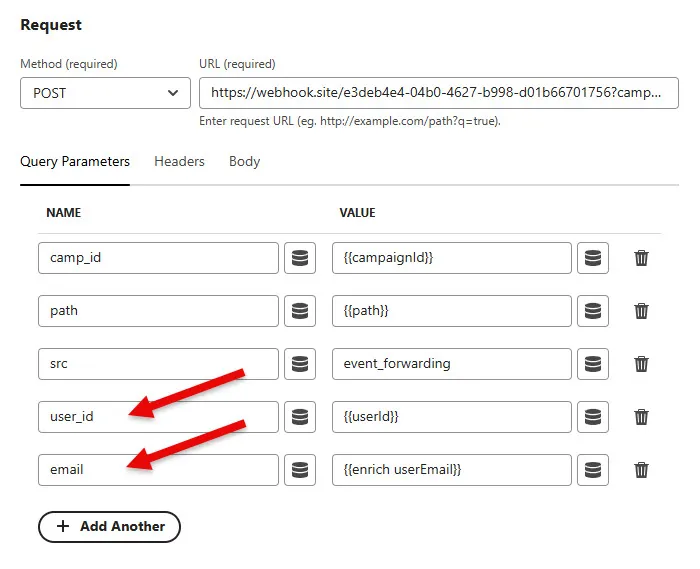
Task: Click the Add Another button
Action: coord(109,527)
